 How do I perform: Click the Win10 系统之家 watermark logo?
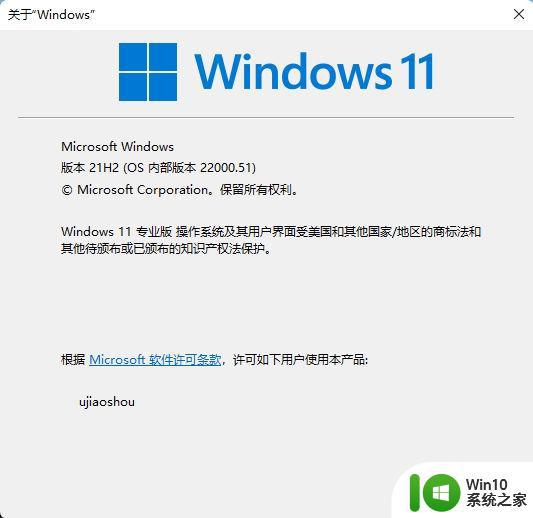pos(468,493)
